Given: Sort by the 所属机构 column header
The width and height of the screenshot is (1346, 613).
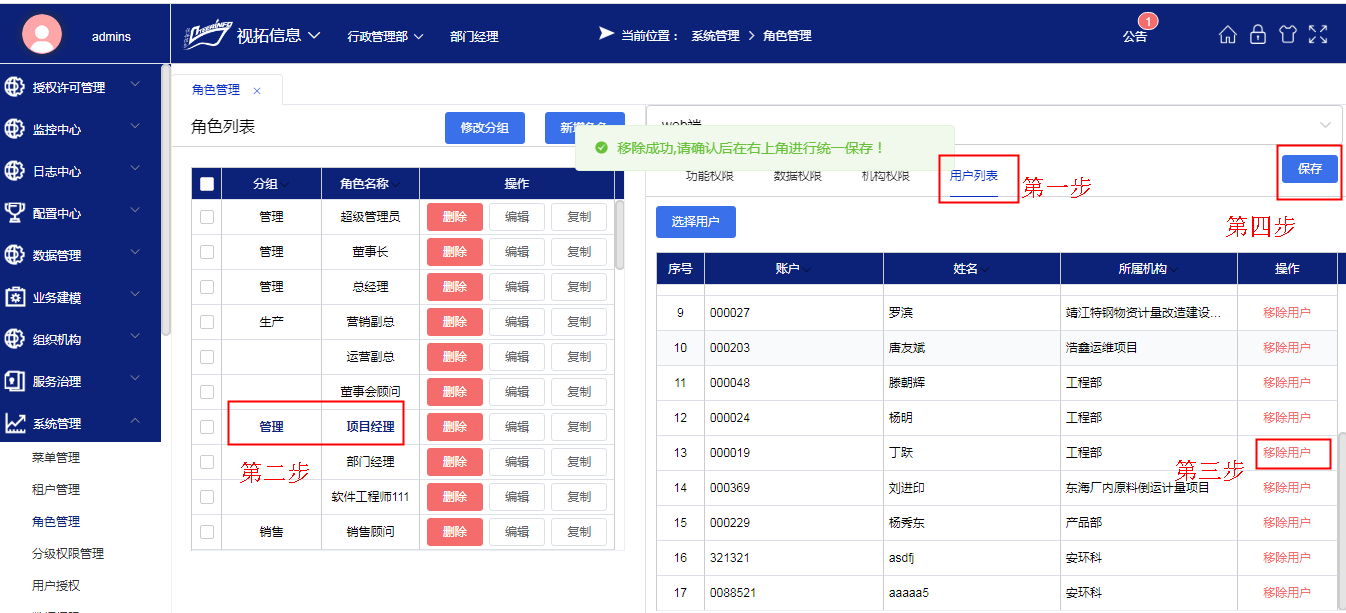Looking at the screenshot, I should tap(1149, 269).
